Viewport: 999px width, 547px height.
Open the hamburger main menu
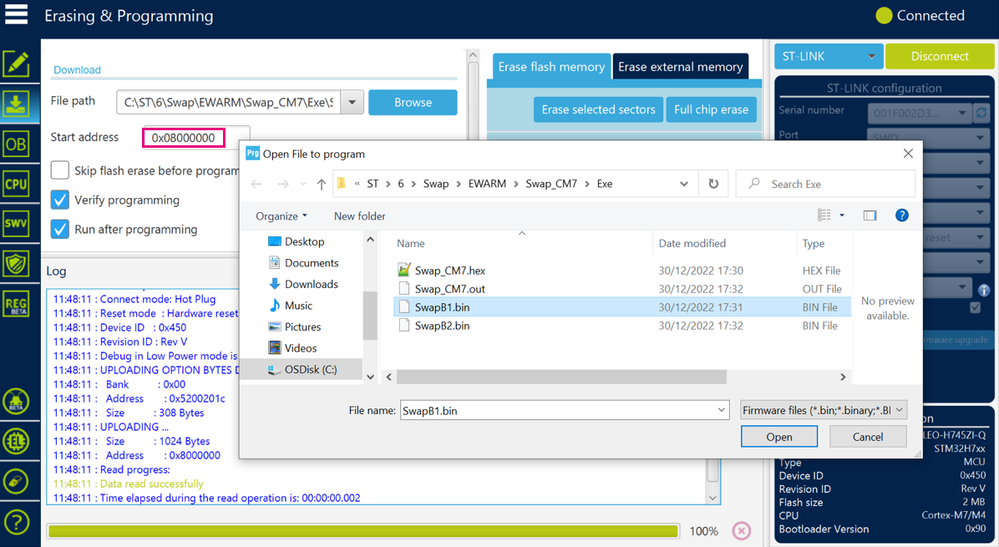(16, 14)
